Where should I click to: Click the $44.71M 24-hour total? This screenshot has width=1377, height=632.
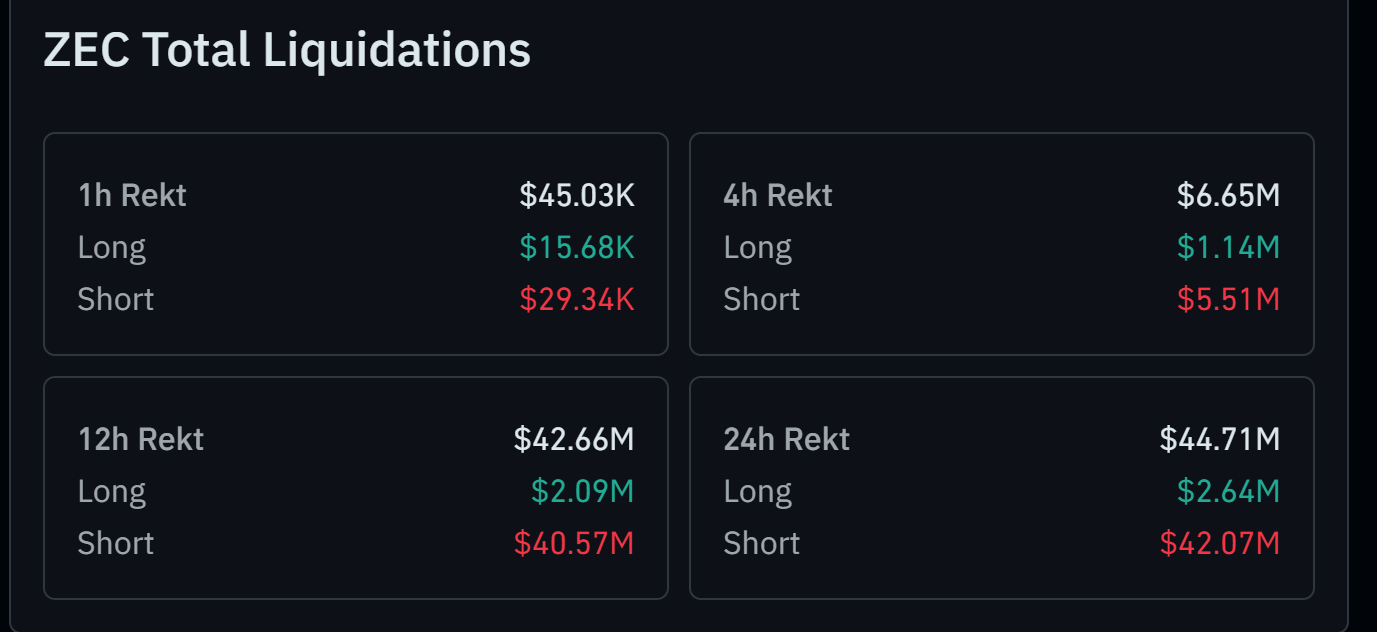click(x=1220, y=439)
